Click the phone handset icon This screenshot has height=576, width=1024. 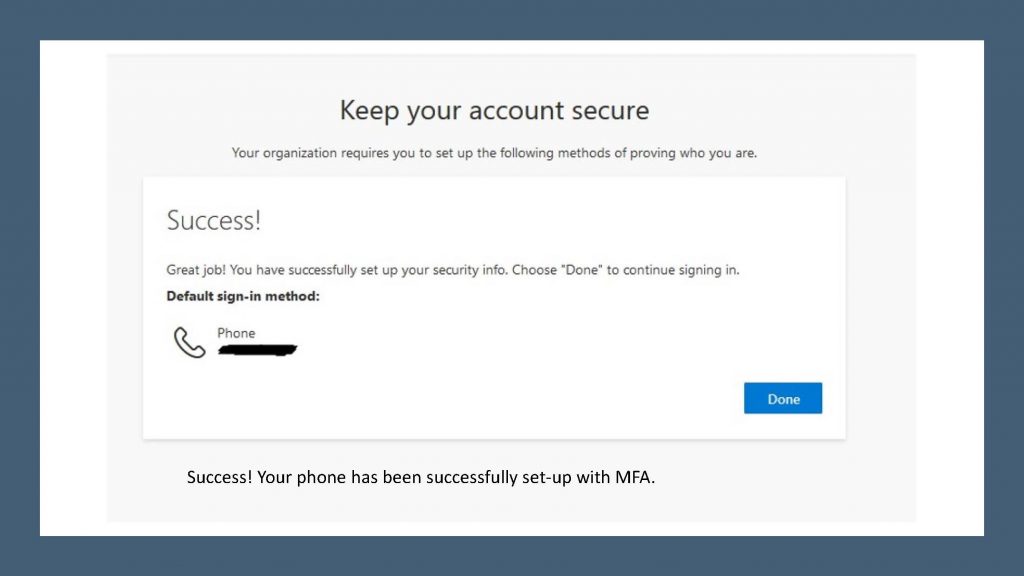pyautogui.click(x=189, y=342)
